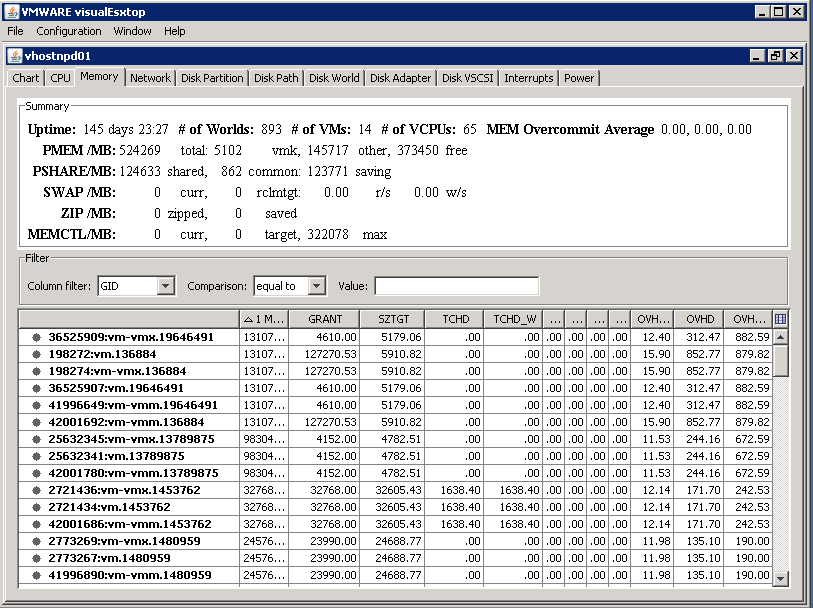813x608 pixels.
Task: Restore the vhostnpd01 inner window
Action: pyautogui.click(x=775, y=55)
